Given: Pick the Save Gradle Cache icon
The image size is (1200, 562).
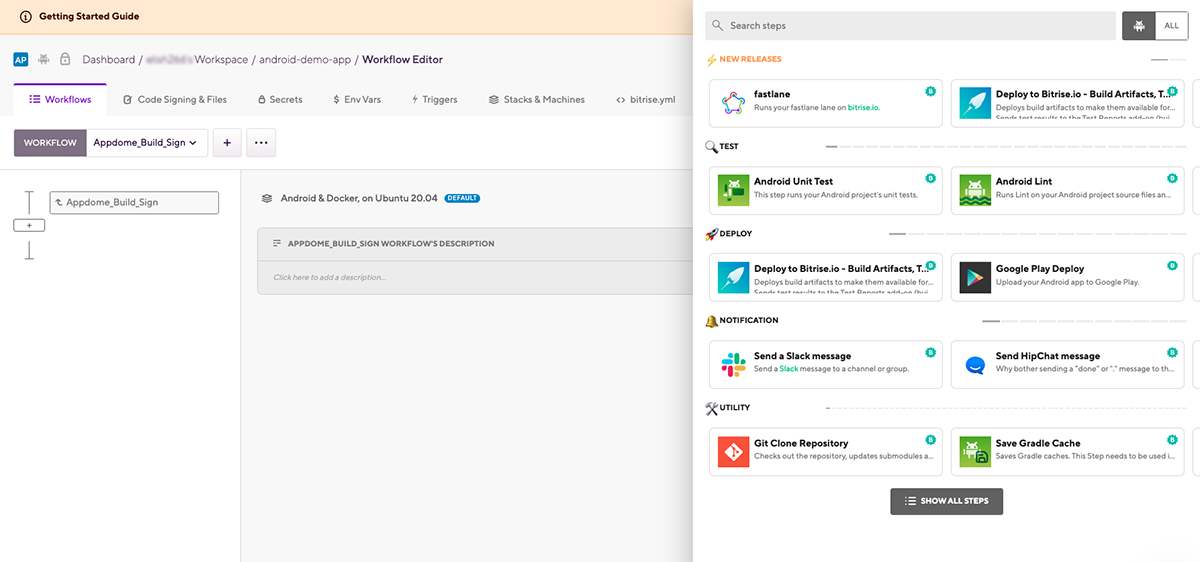Looking at the screenshot, I should point(975,452).
